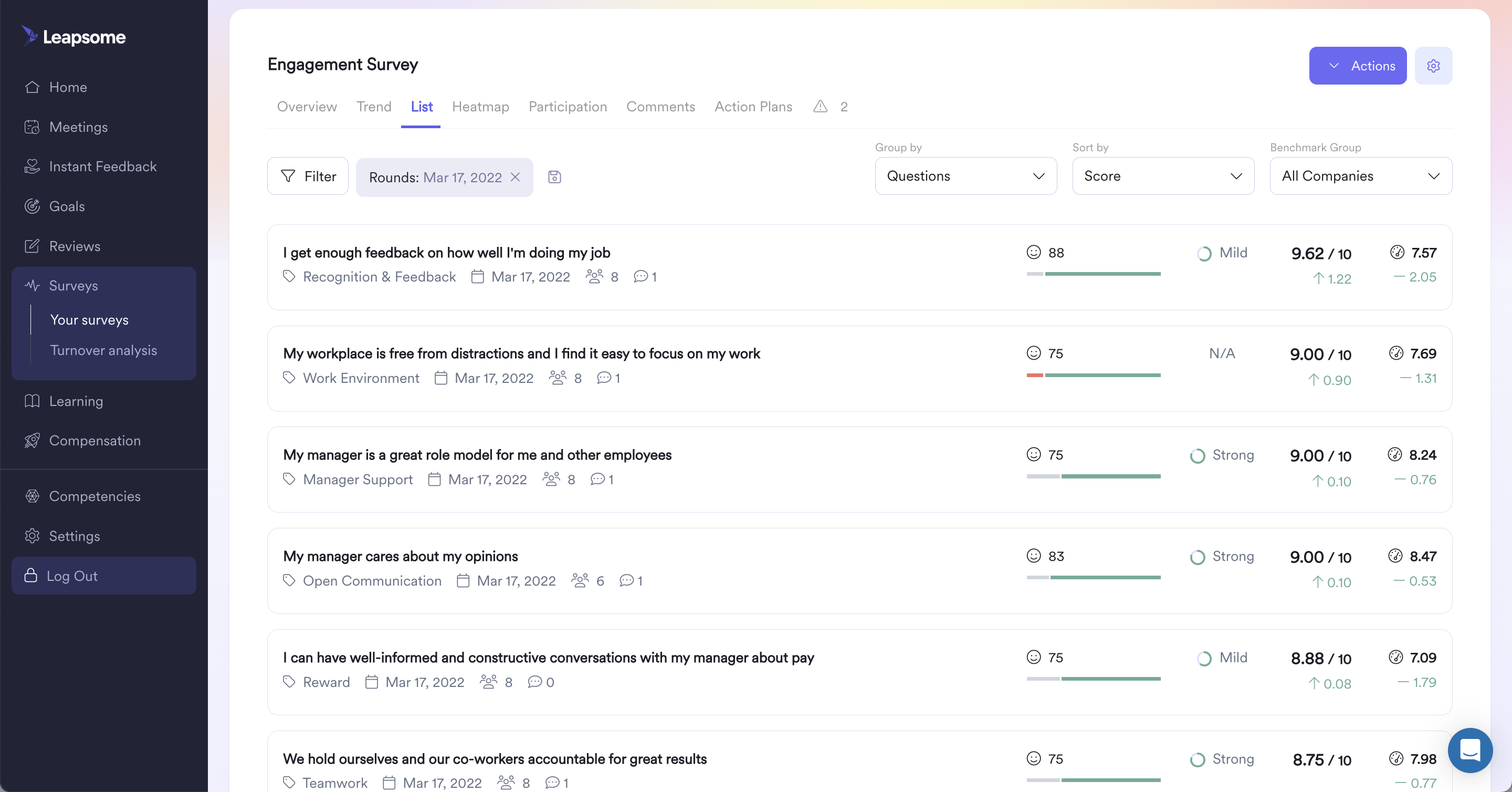
Task: Click the 8.88 / 10 score
Action: [1321, 659]
